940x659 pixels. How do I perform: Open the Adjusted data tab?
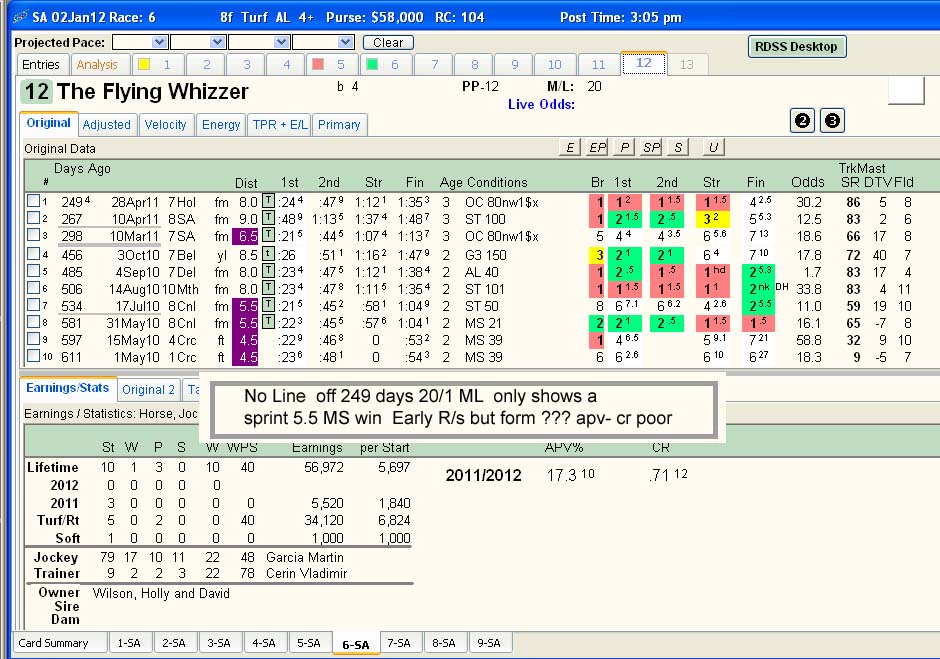pos(107,125)
